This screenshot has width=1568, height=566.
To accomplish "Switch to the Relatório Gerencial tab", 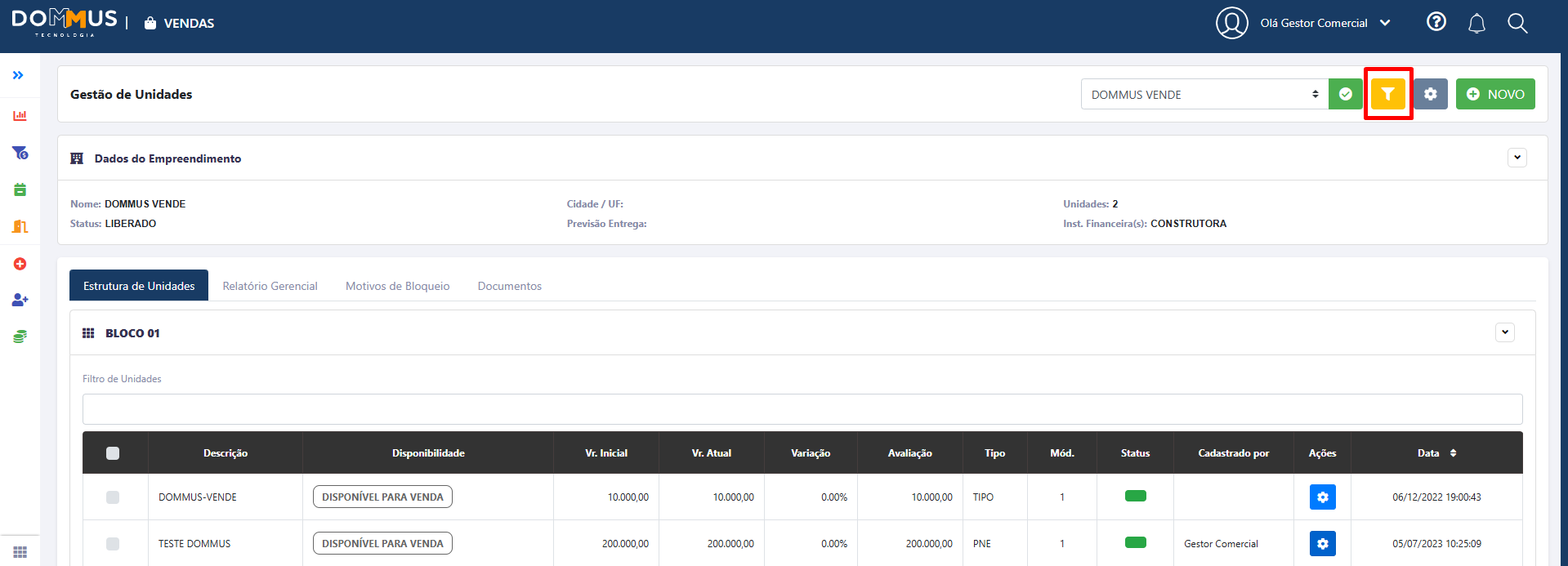I will (x=270, y=286).
